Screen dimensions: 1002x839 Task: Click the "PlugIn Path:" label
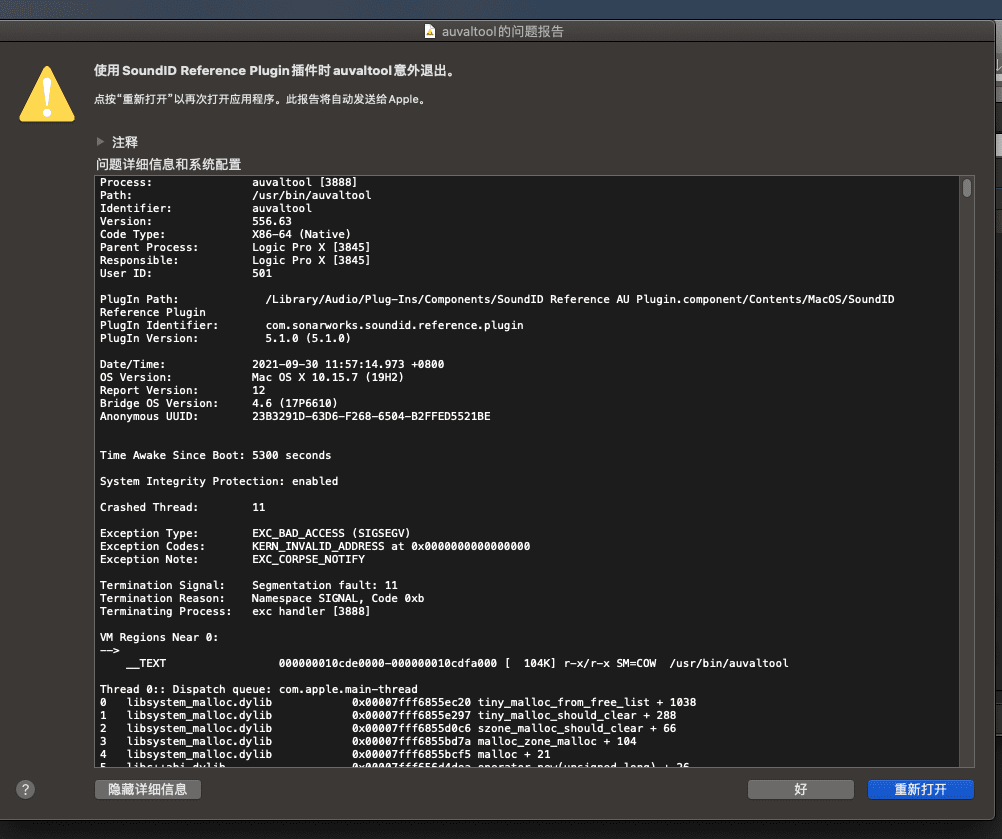point(139,299)
